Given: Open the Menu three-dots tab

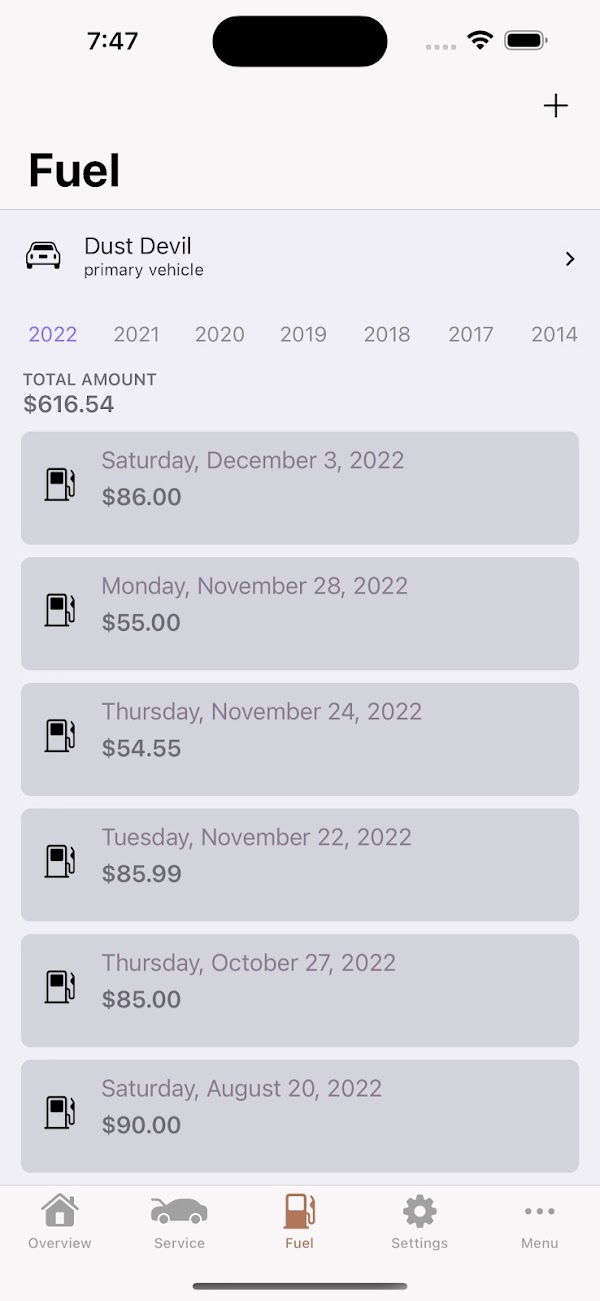Looking at the screenshot, I should pyautogui.click(x=539, y=1221).
